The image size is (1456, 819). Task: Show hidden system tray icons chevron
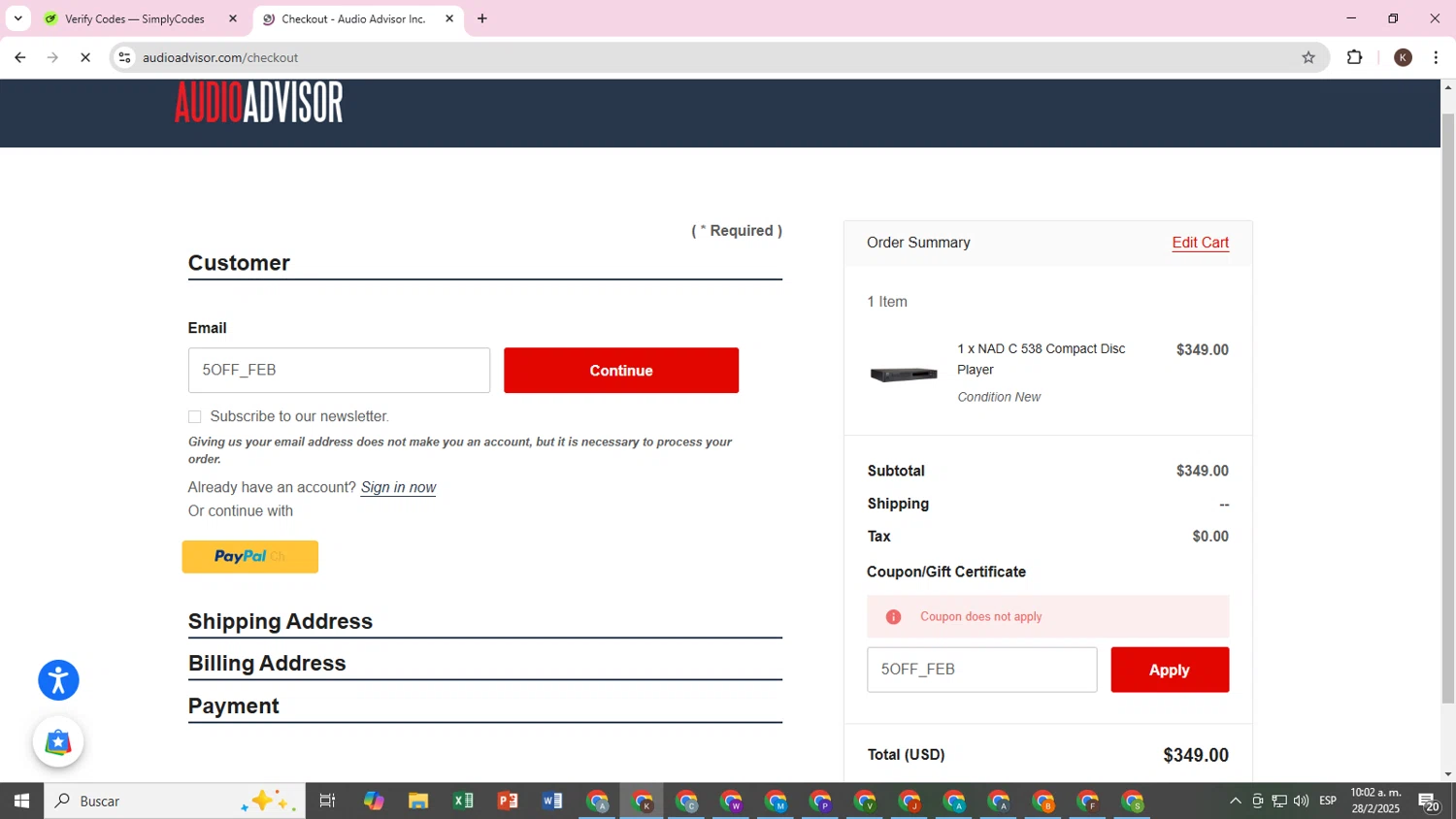point(1236,801)
